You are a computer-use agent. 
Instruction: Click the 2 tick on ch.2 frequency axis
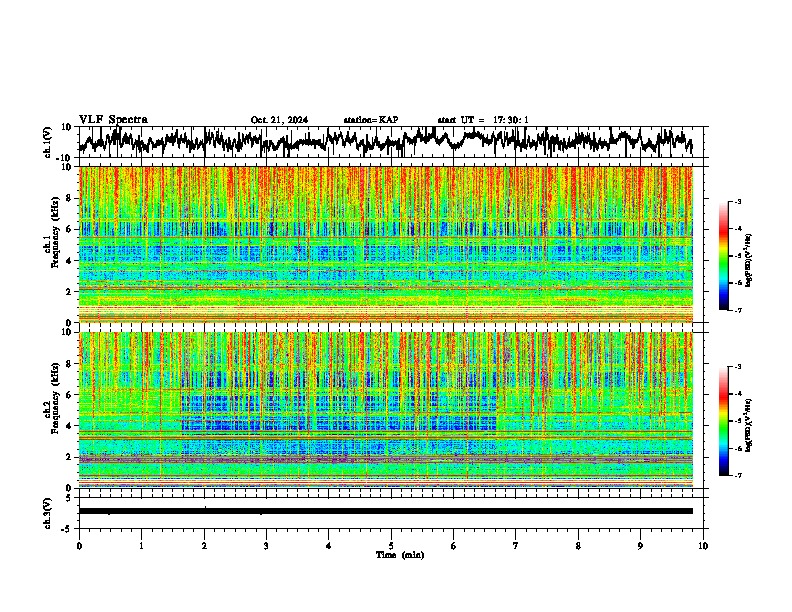(x=70, y=457)
